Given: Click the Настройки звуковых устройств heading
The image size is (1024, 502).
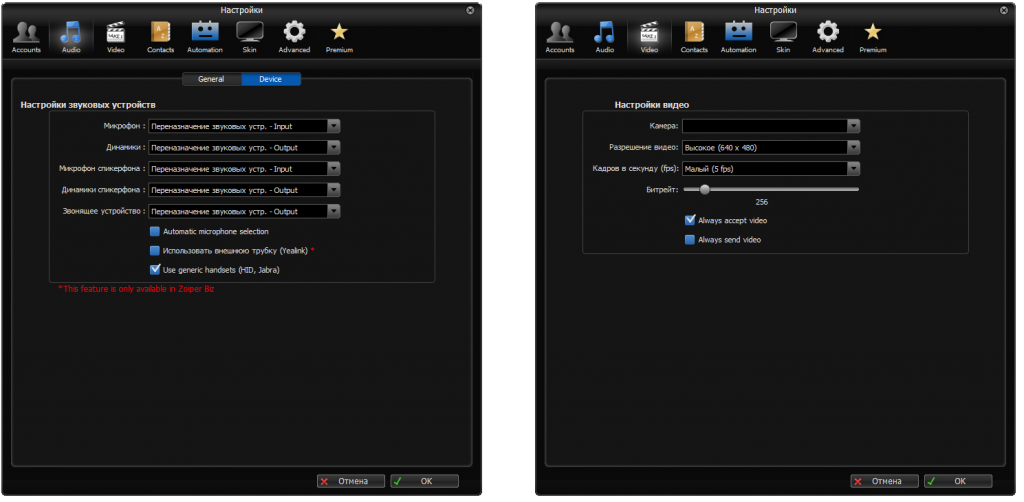Looking at the screenshot, I should click(88, 104).
